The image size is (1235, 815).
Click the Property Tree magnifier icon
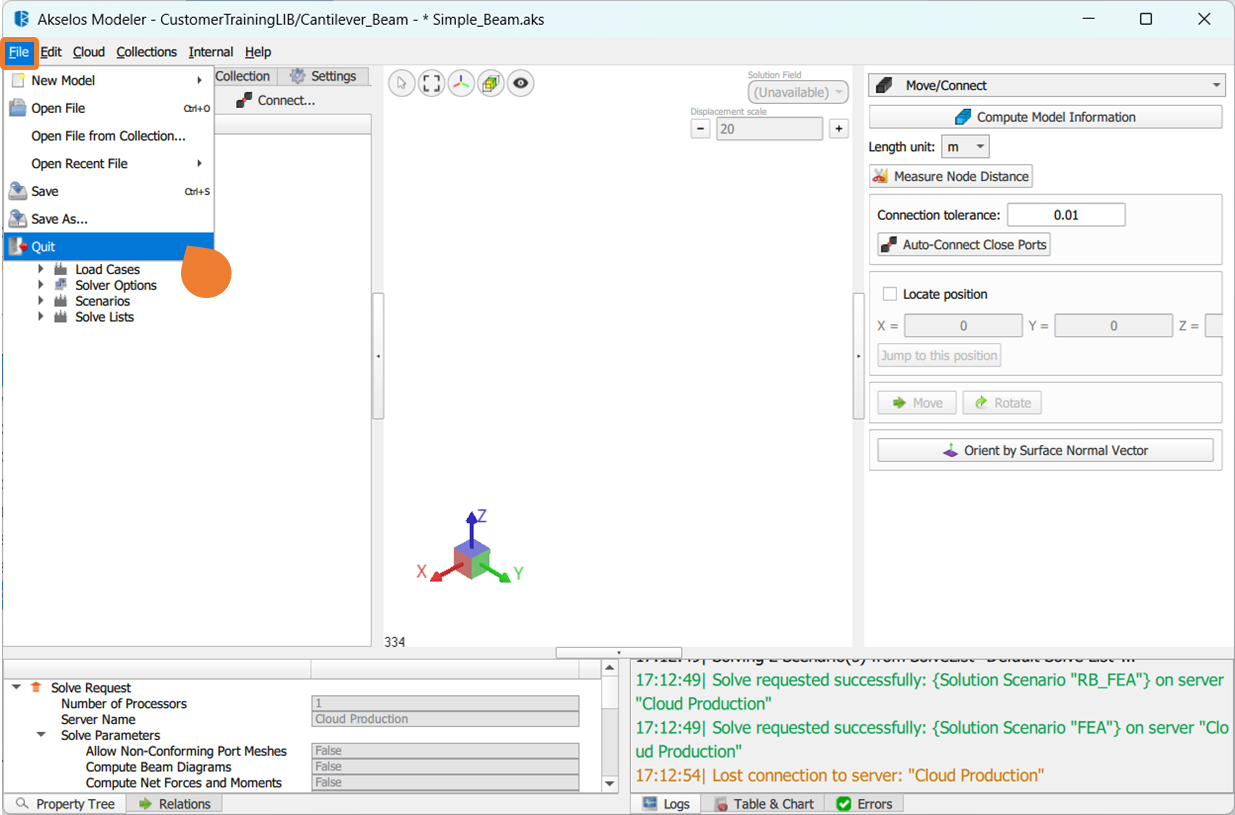pyautogui.click(x=22, y=804)
